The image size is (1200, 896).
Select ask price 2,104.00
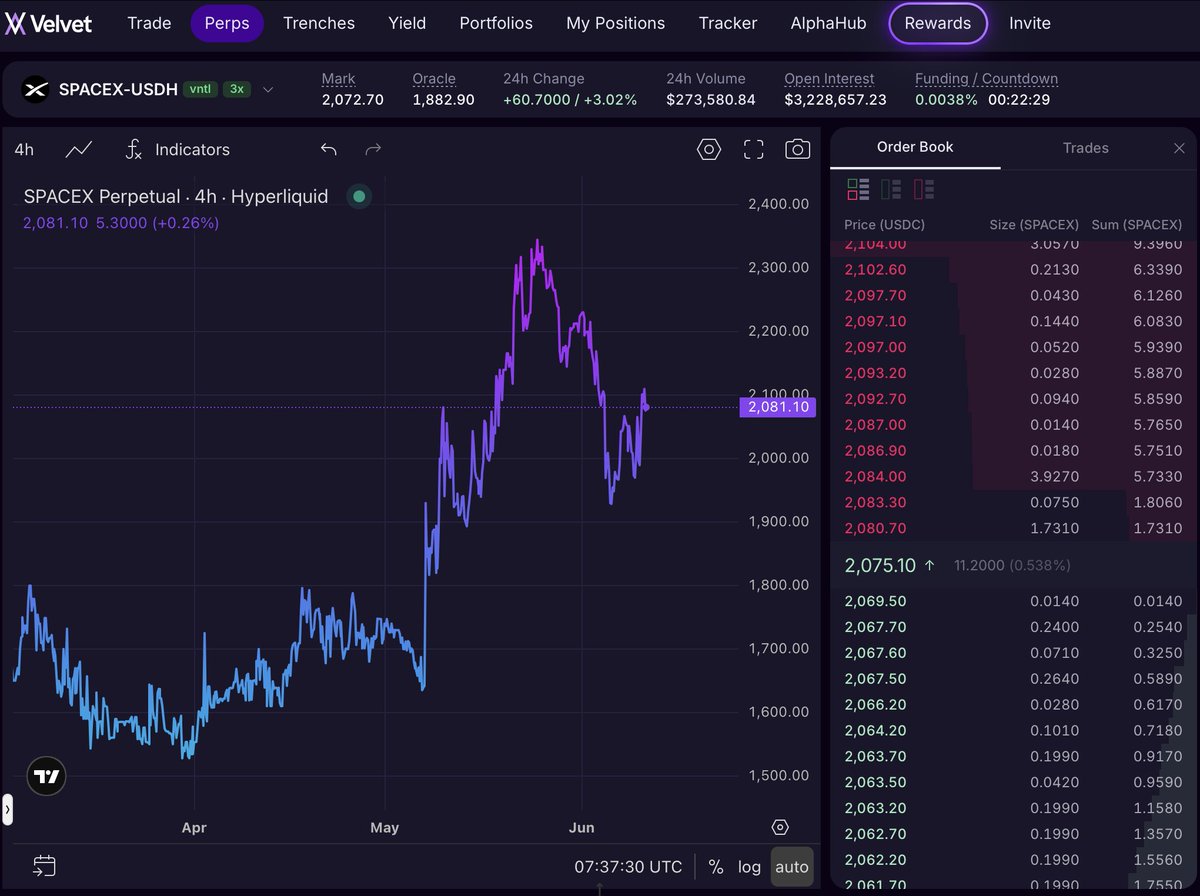[875, 243]
